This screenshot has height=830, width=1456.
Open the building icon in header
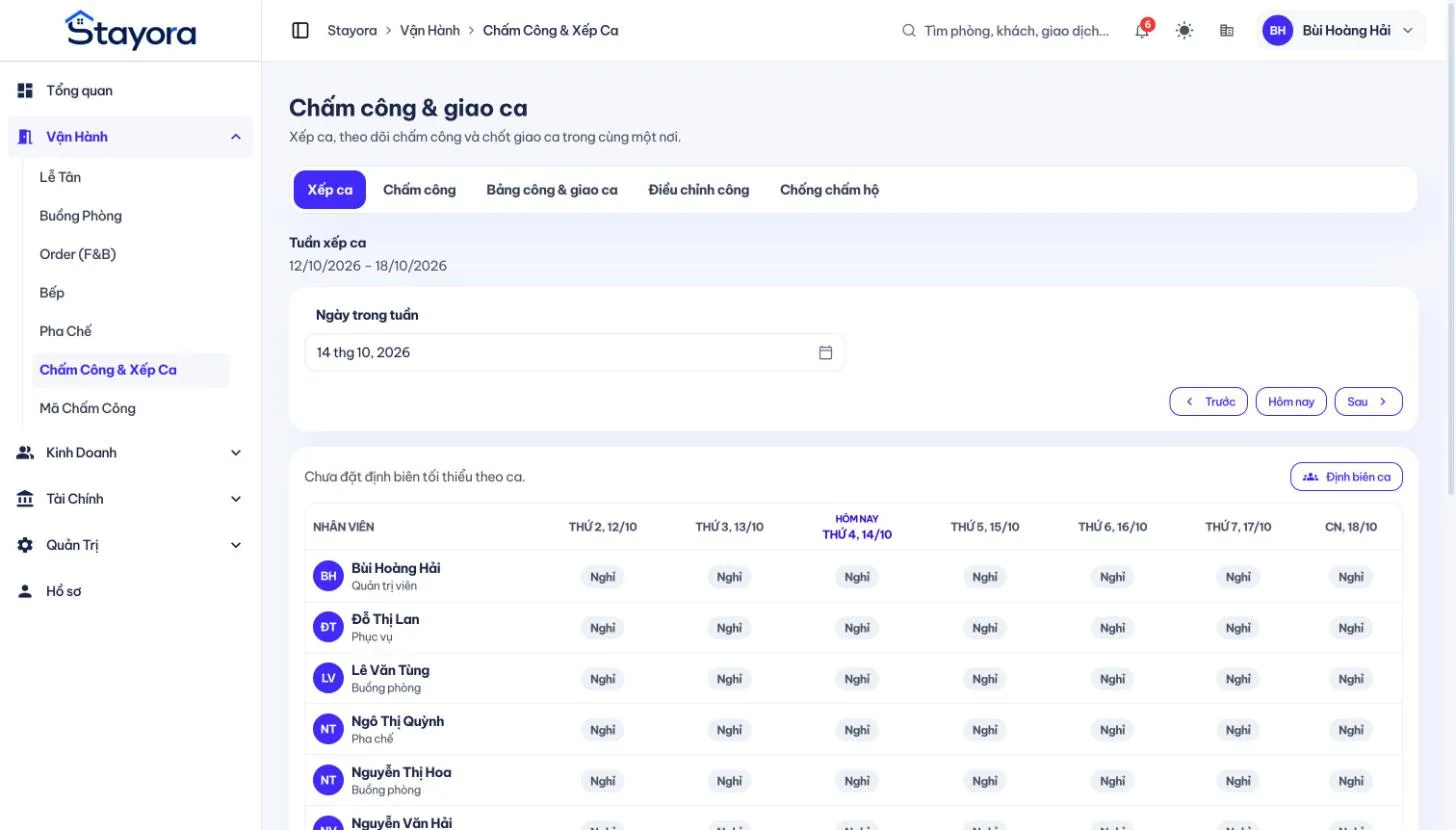tap(1227, 31)
